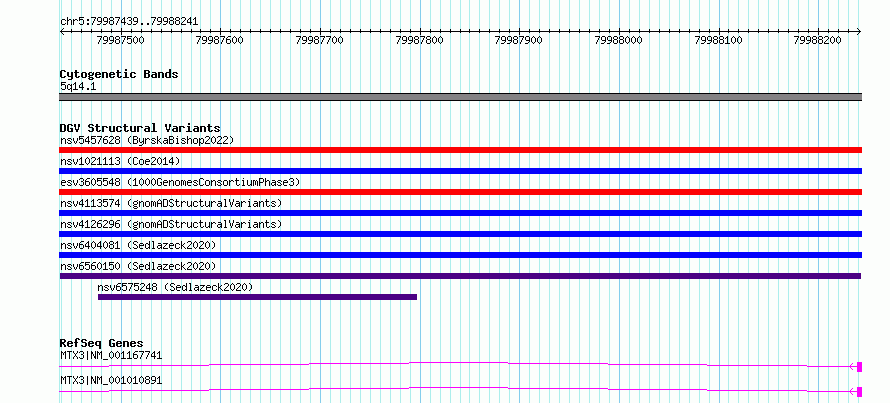
Task: Click the RefSeq Genes track title
Action: (x=101, y=343)
